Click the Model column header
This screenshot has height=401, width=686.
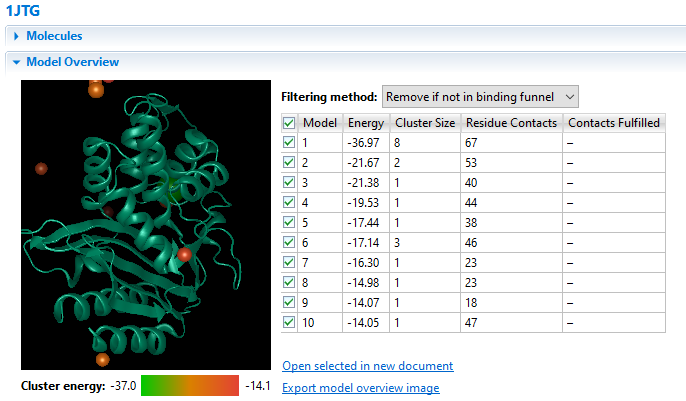pyautogui.click(x=320, y=123)
